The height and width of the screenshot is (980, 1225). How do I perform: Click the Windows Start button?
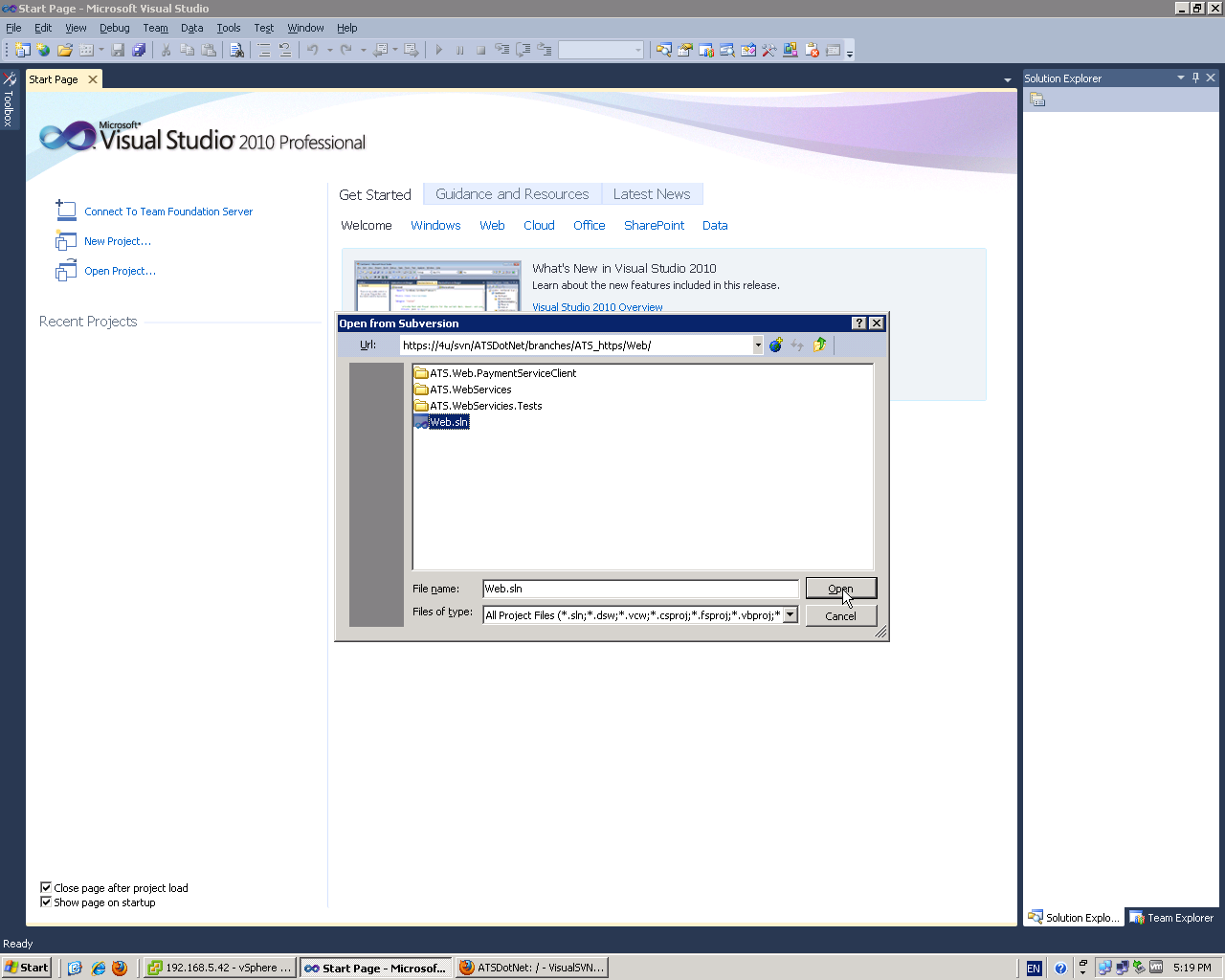point(27,968)
